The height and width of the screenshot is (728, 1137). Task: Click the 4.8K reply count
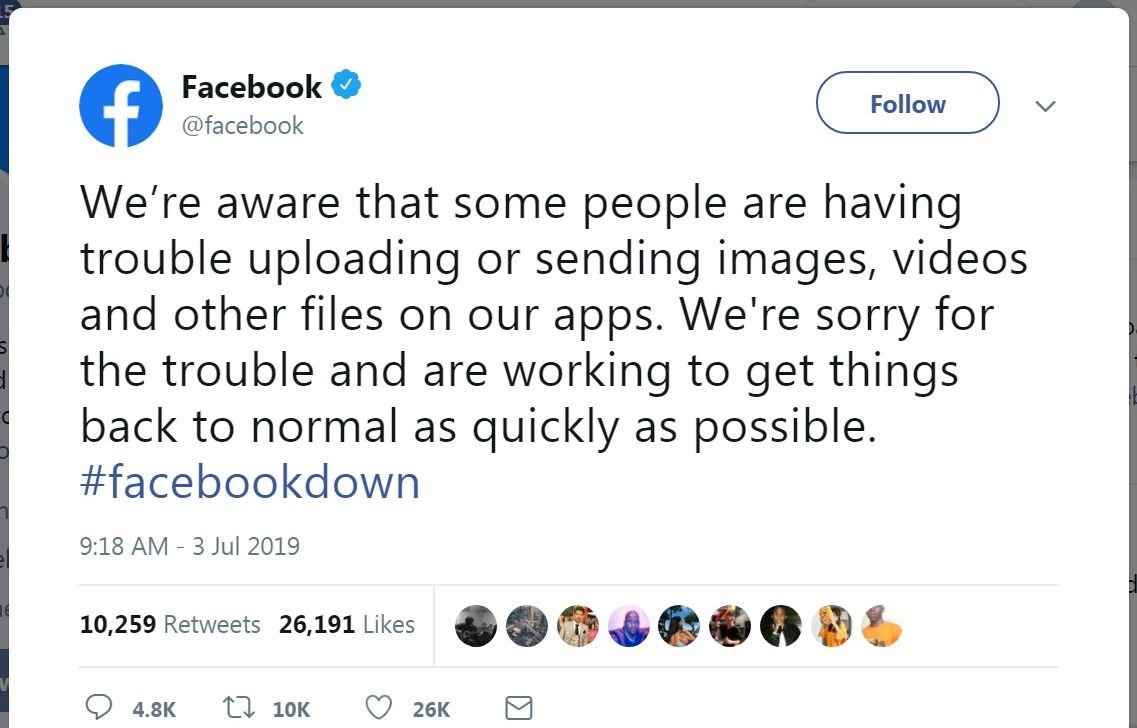point(154,709)
